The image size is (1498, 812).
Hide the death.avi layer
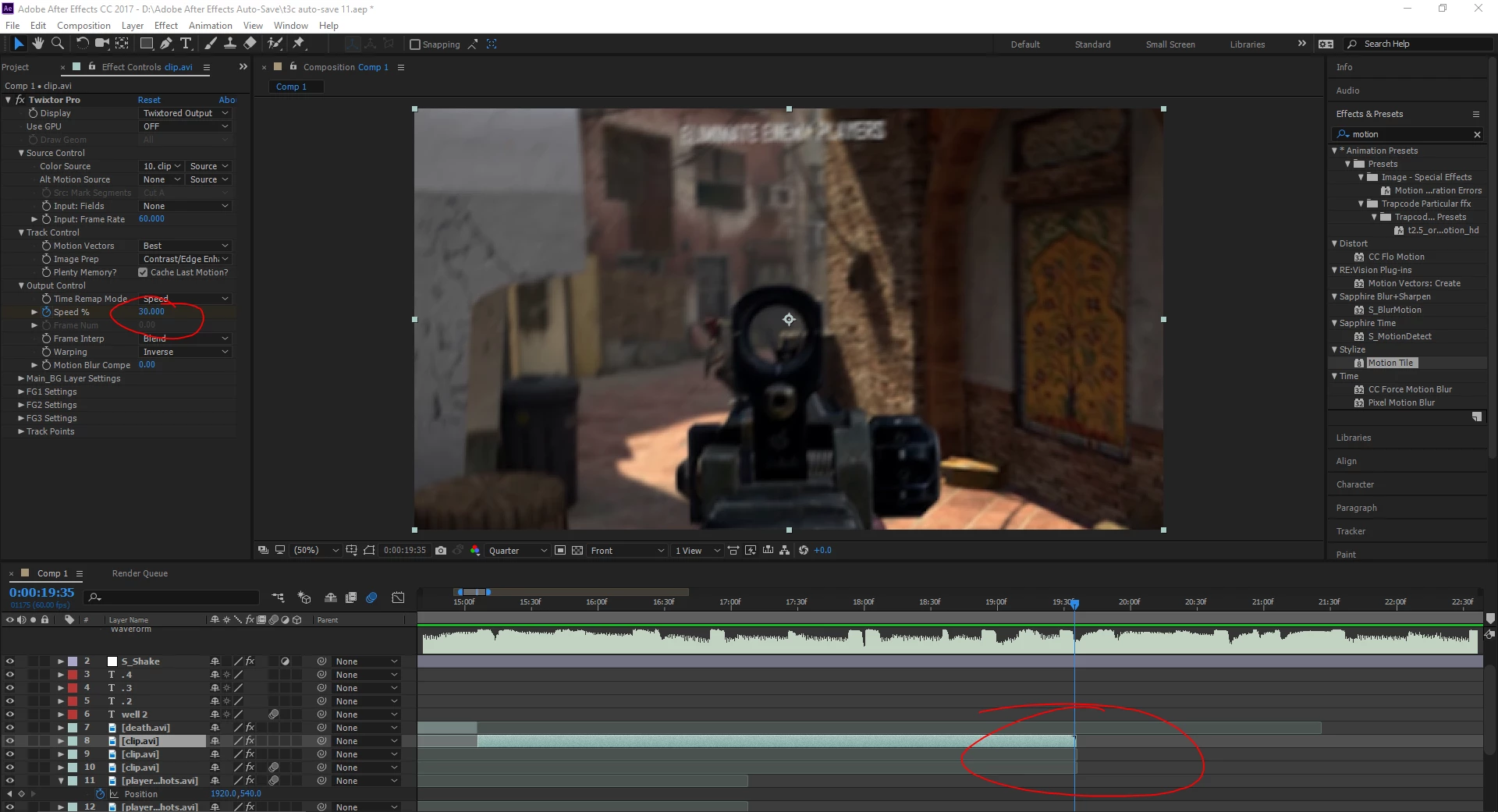click(9, 728)
